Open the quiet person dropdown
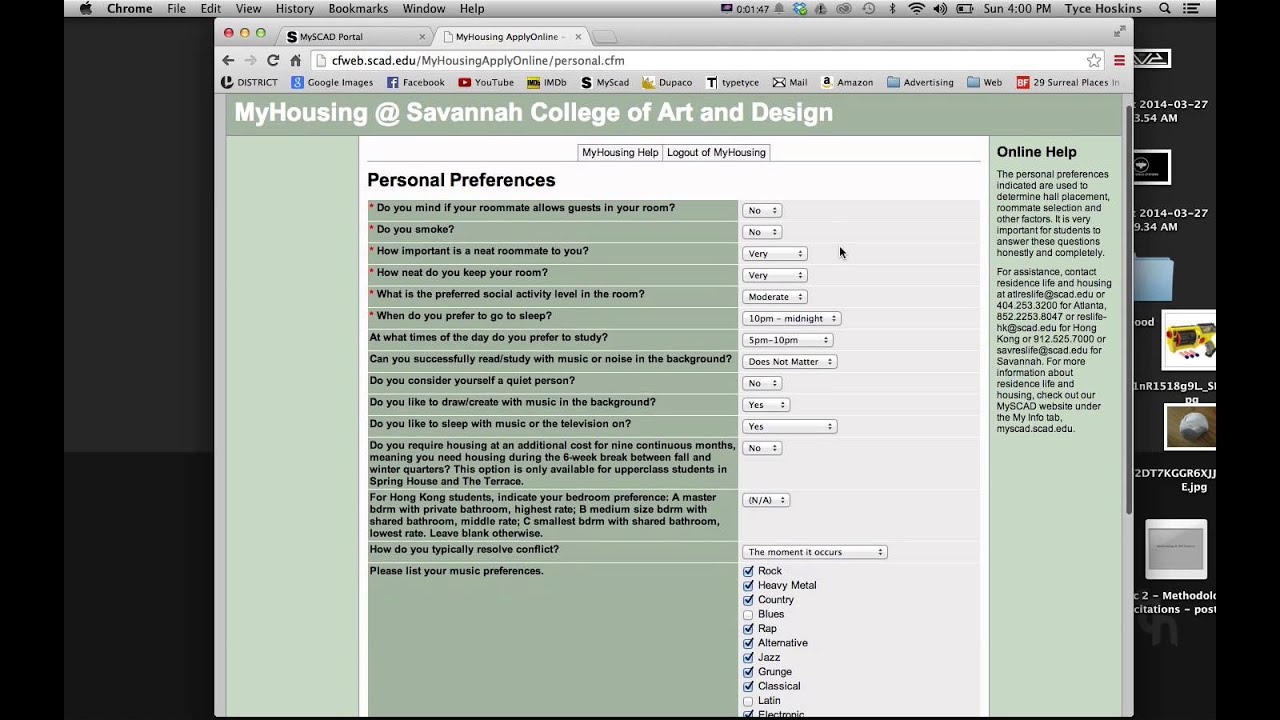 [762, 383]
